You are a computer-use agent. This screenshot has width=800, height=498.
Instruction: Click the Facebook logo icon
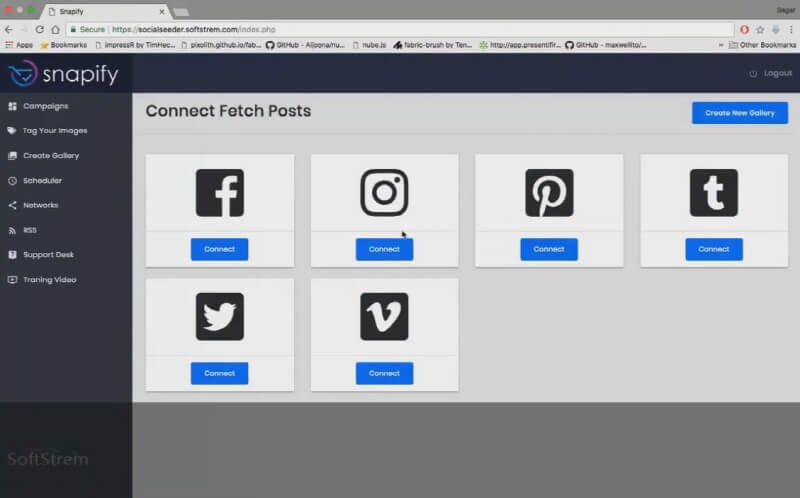point(219,193)
